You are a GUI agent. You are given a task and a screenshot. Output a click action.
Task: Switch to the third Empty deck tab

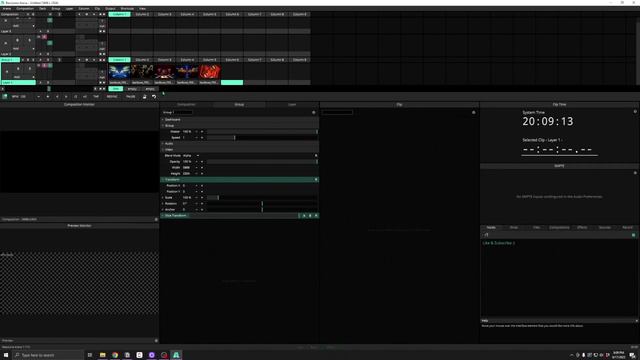click(x=149, y=89)
